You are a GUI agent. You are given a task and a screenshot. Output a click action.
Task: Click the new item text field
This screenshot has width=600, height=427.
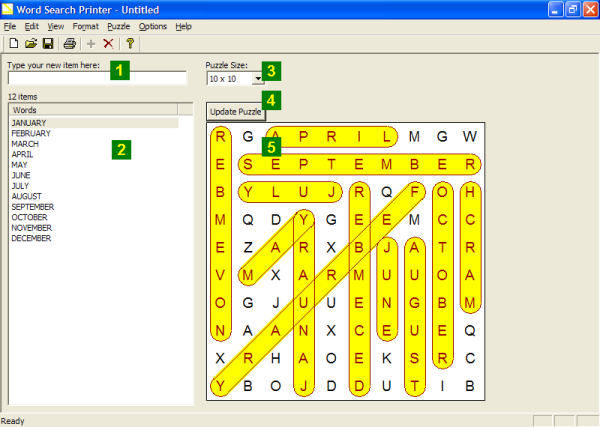coord(97,78)
